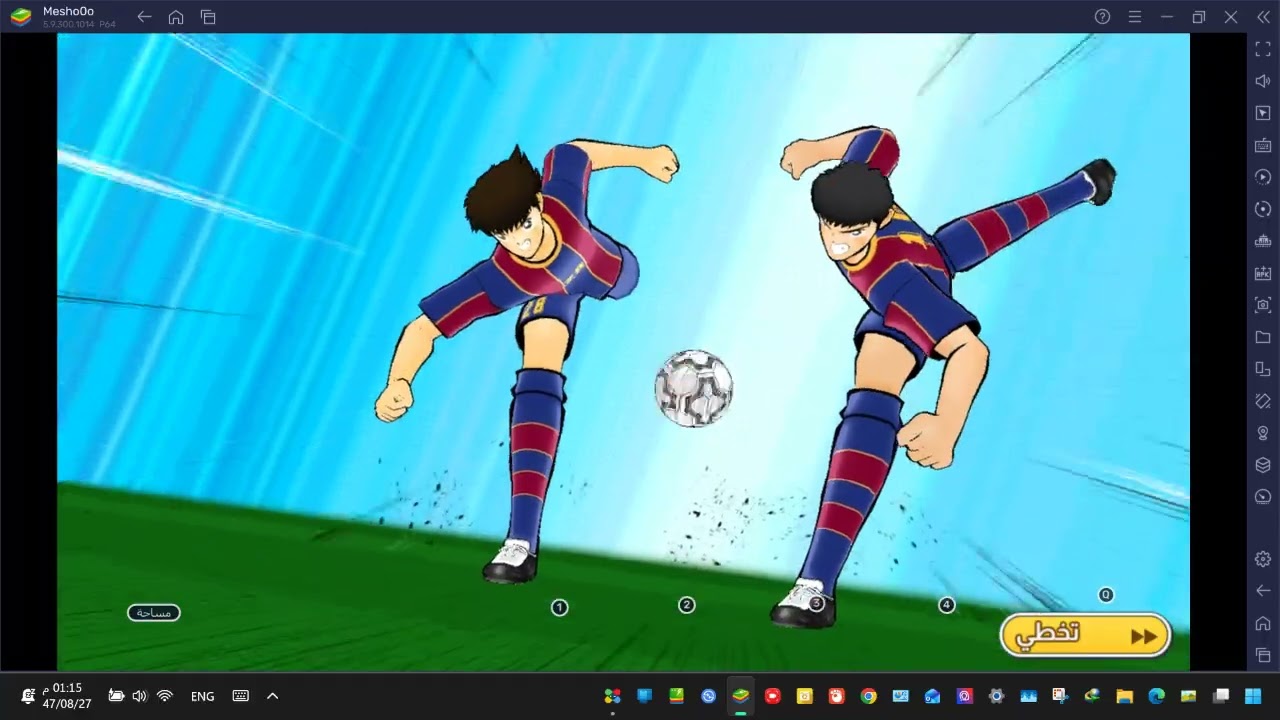
Task: Open the home screen from the title bar
Action: [x=176, y=17]
